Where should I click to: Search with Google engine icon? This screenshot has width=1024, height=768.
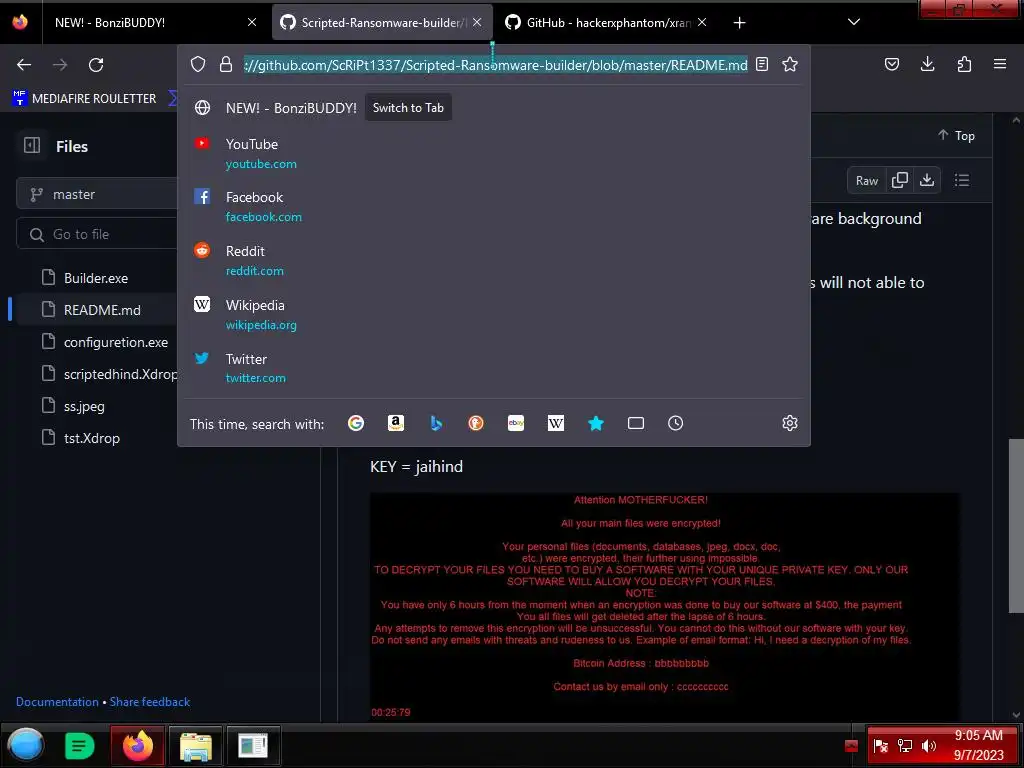356,423
